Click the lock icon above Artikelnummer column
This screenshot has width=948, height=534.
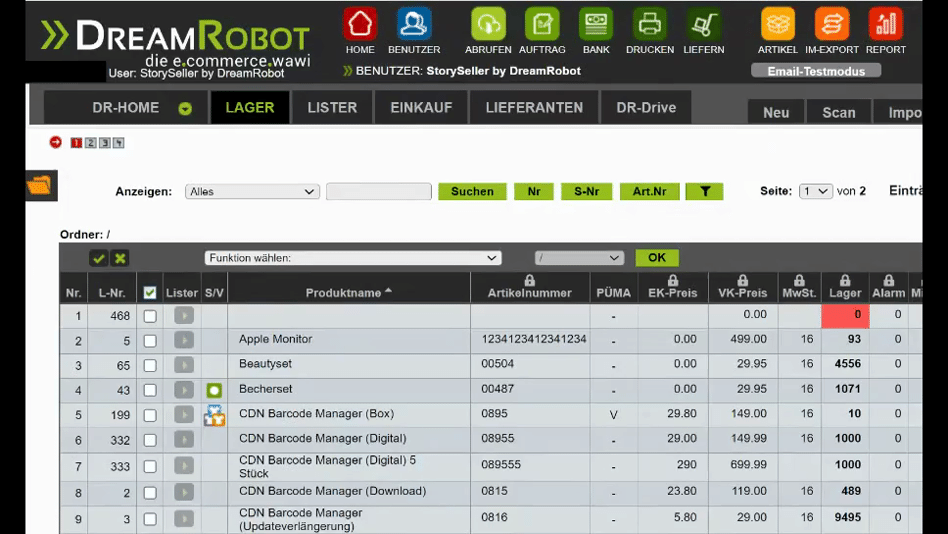[x=530, y=280]
